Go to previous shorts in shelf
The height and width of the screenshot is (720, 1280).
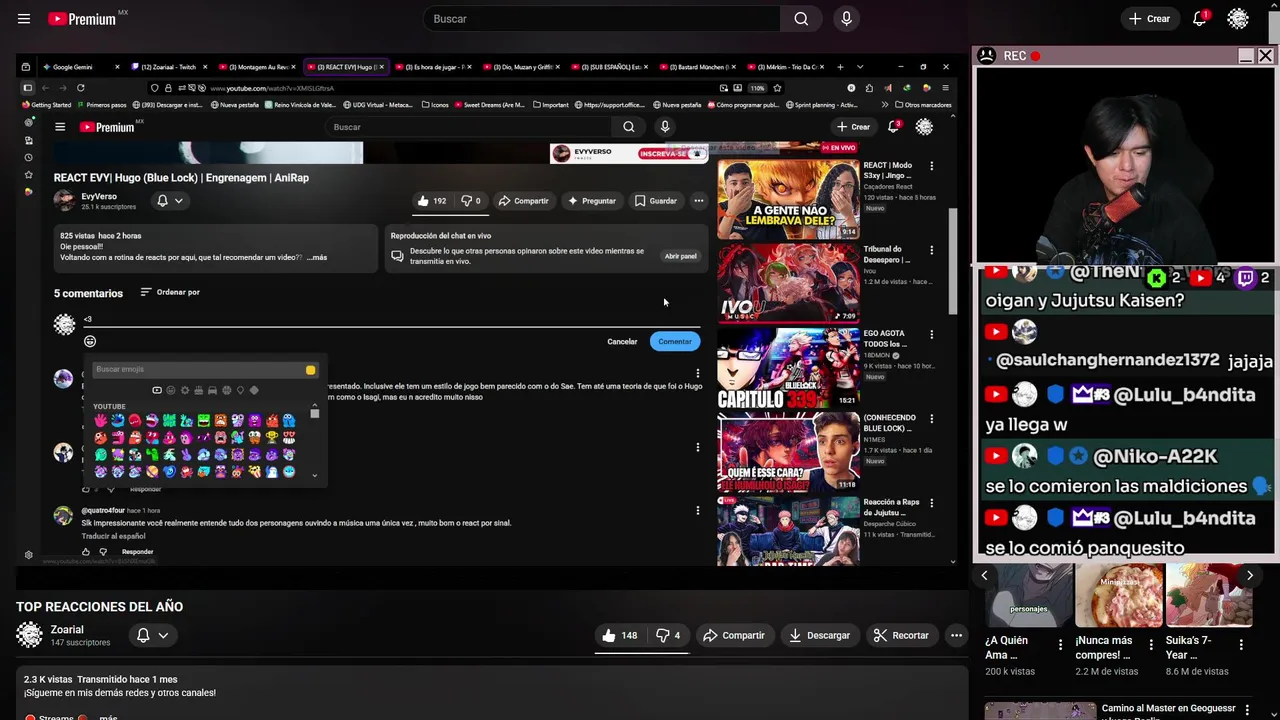click(984, 575)
